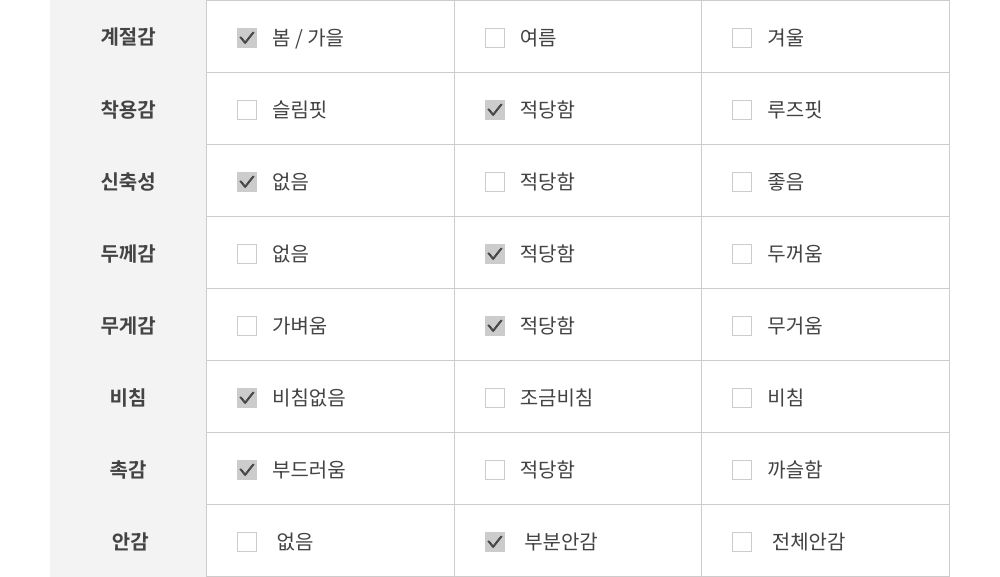The height and width of the screenshot is (577, 1000).
Task: Check the 좋음 elasticity checkbox
Action: [742, 182]
